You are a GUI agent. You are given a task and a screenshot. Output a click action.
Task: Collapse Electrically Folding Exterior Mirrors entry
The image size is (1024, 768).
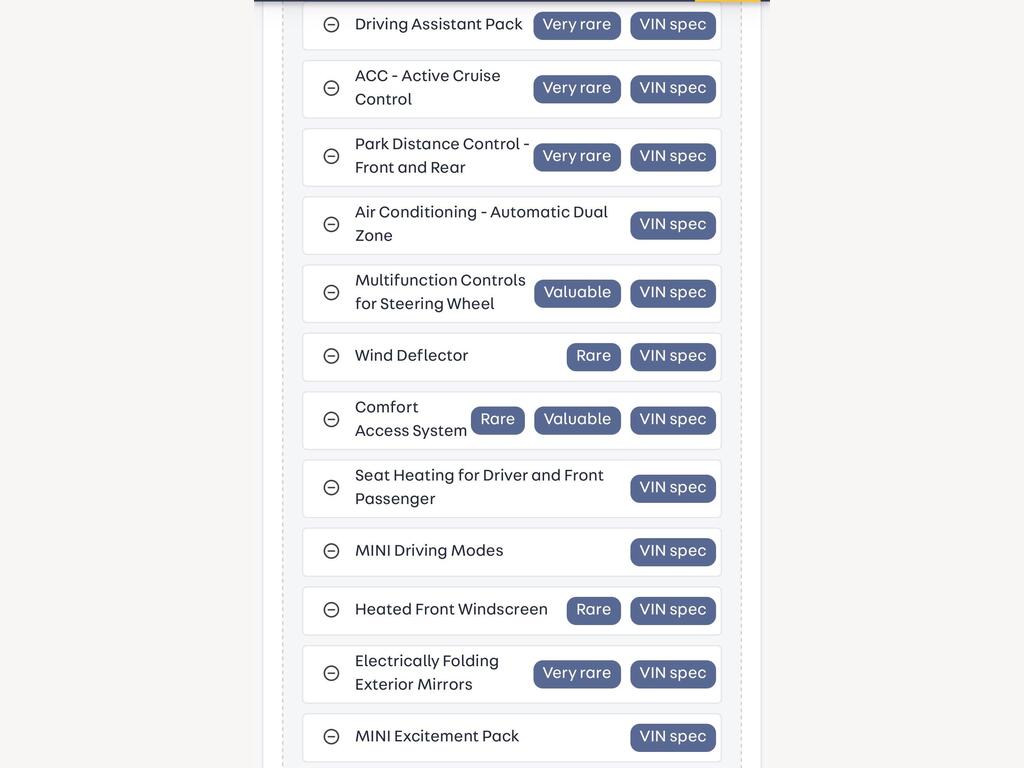point(331,673)
